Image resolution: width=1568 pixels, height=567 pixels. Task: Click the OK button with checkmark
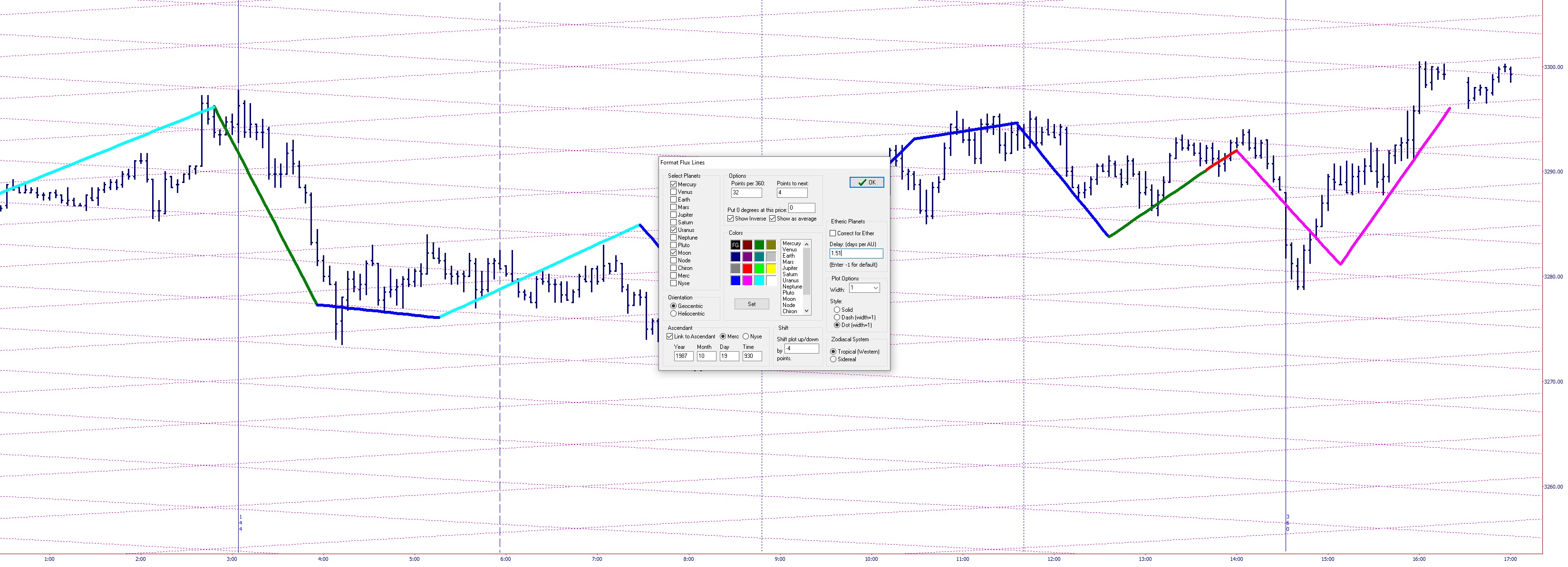pos(866,183)
